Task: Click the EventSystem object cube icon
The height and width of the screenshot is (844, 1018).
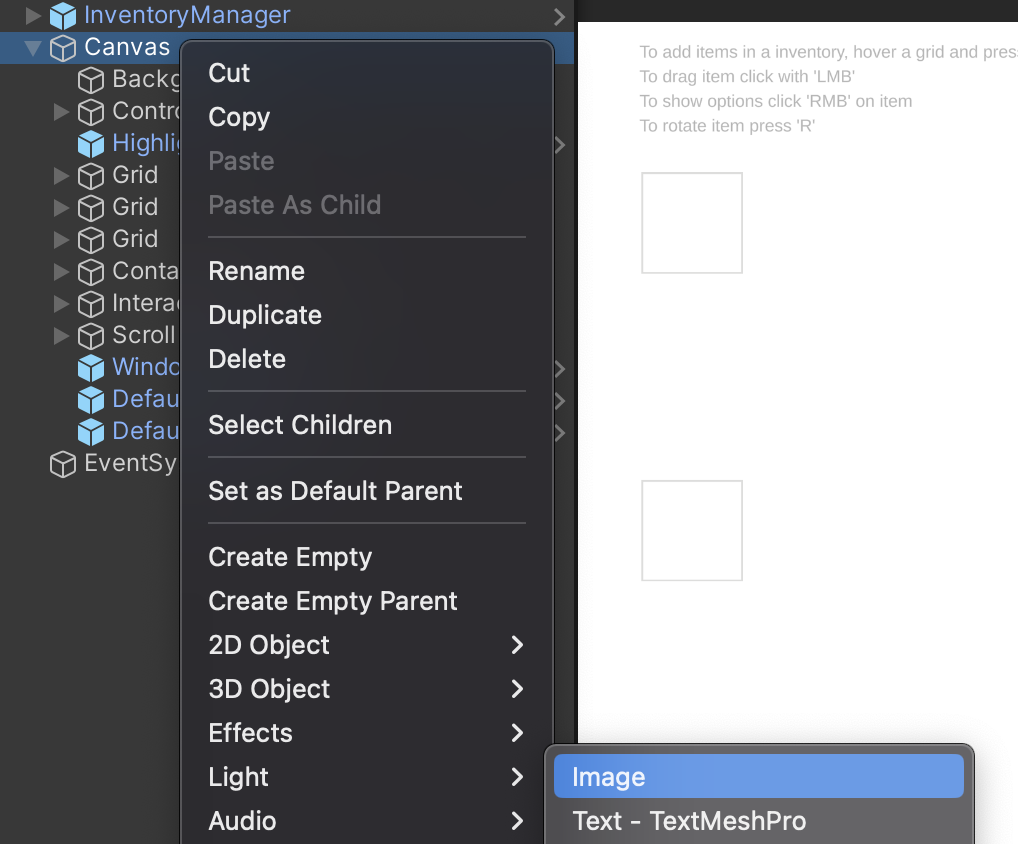Action: tap(63, 464)
